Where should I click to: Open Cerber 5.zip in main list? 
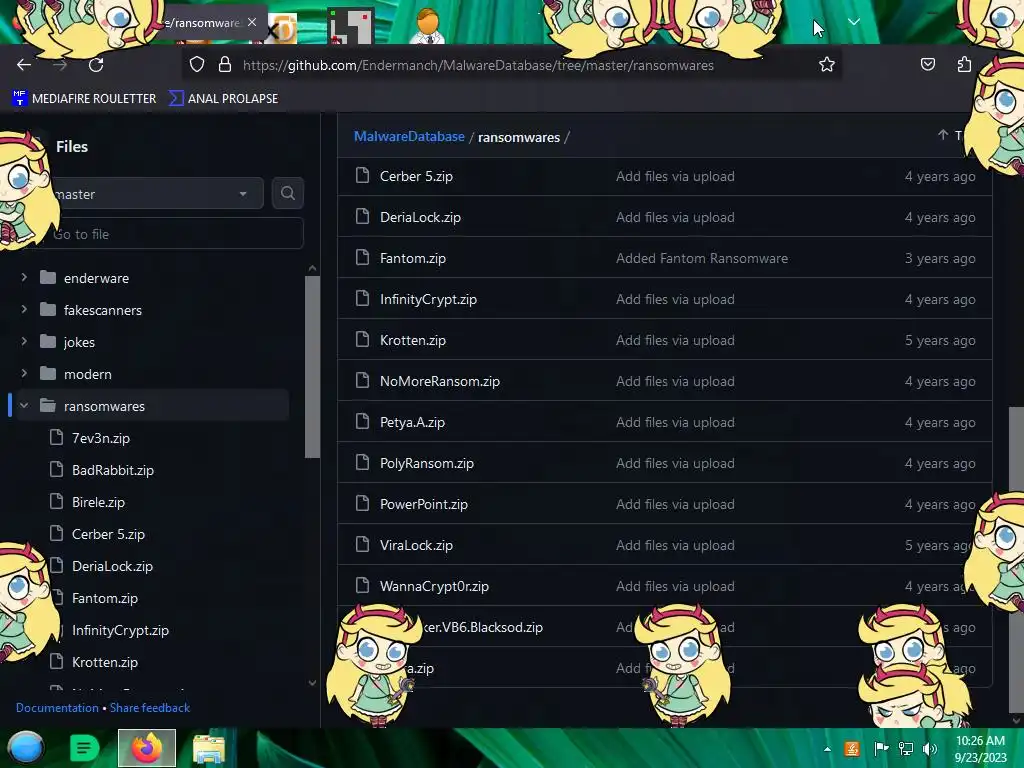[416, 176]
